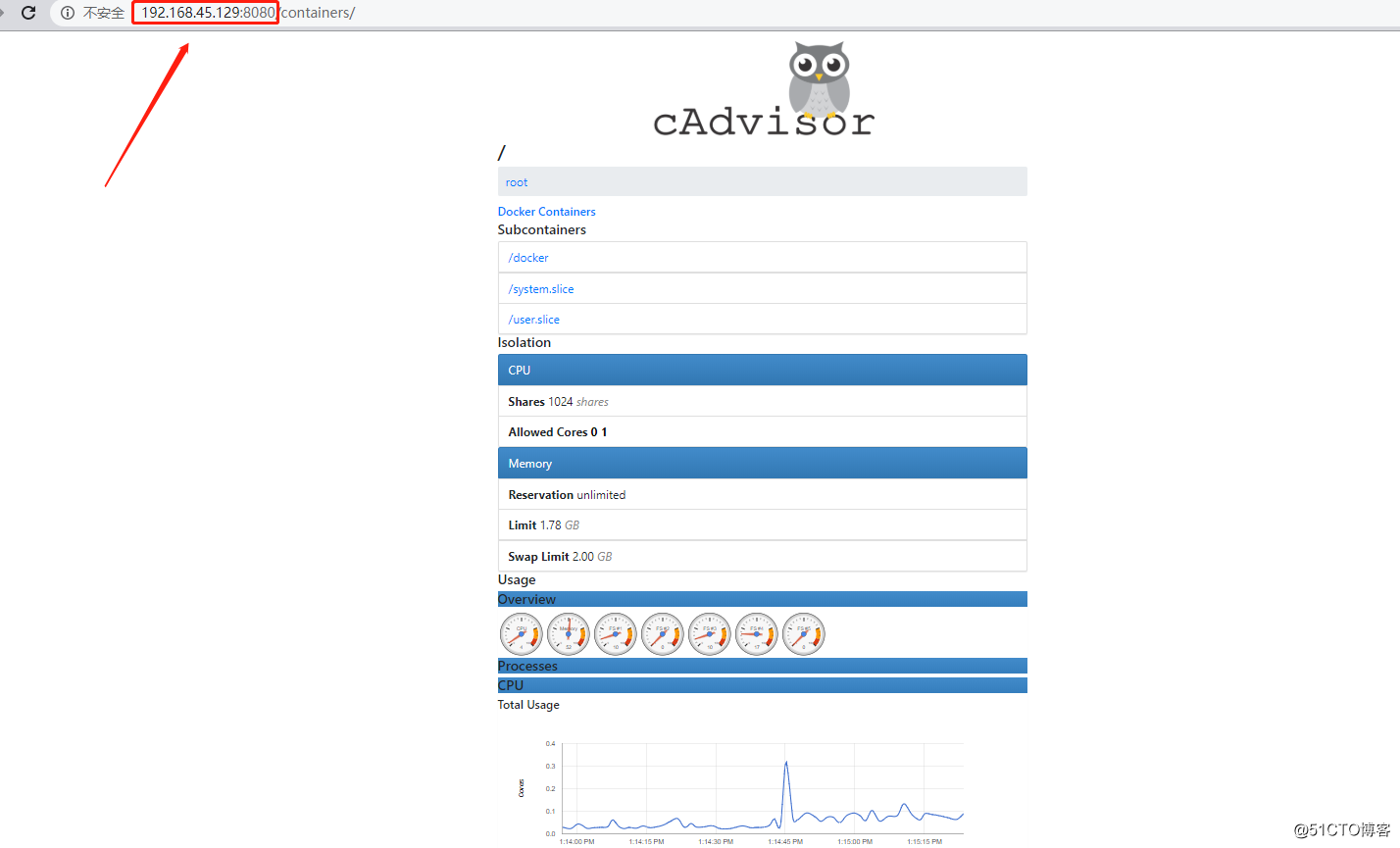This screenshot has height=848, width=1400.
Task: Select the FS #2 gauge
Action: click(x=662, y=634)
